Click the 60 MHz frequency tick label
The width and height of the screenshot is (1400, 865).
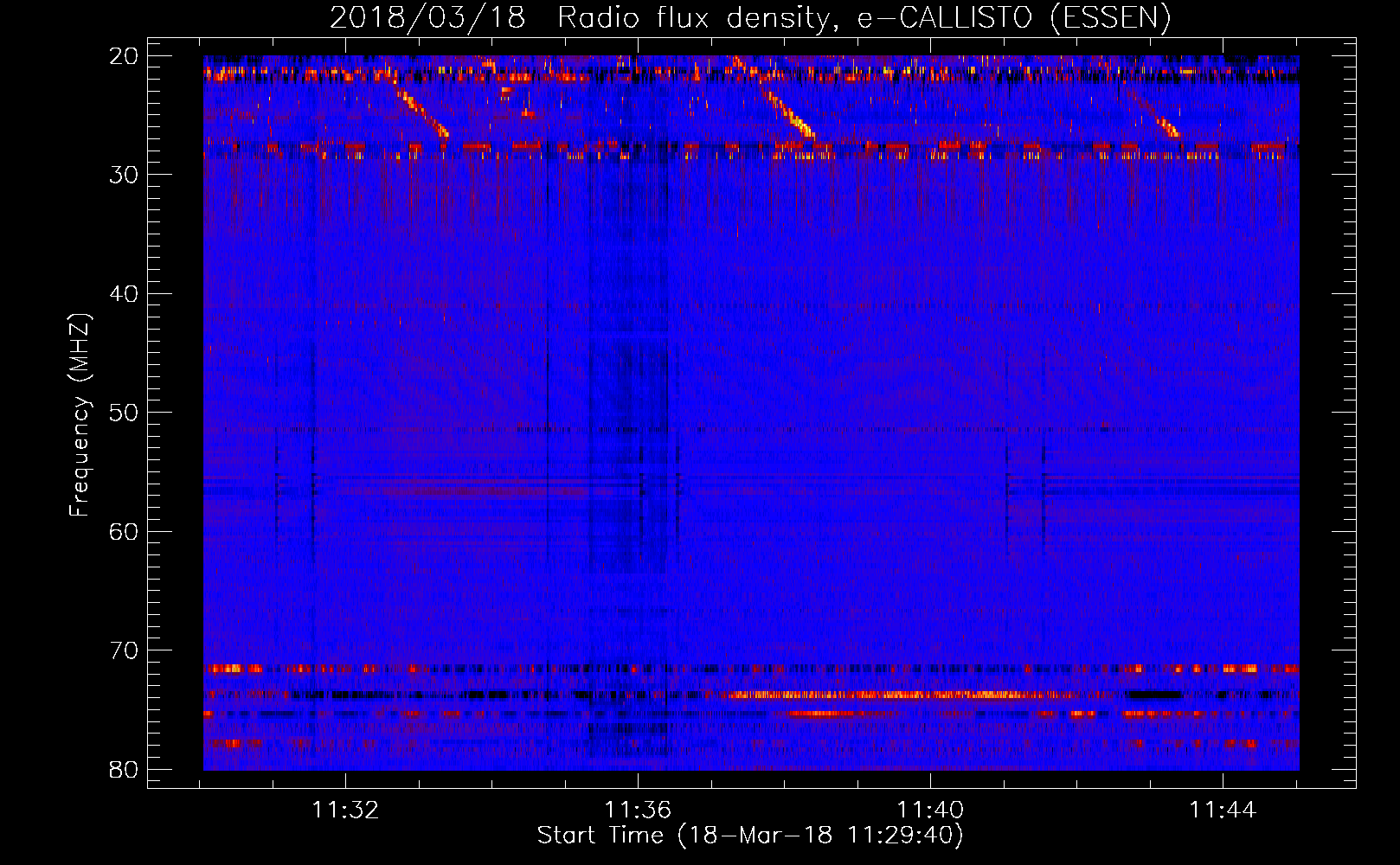[125, 531]
